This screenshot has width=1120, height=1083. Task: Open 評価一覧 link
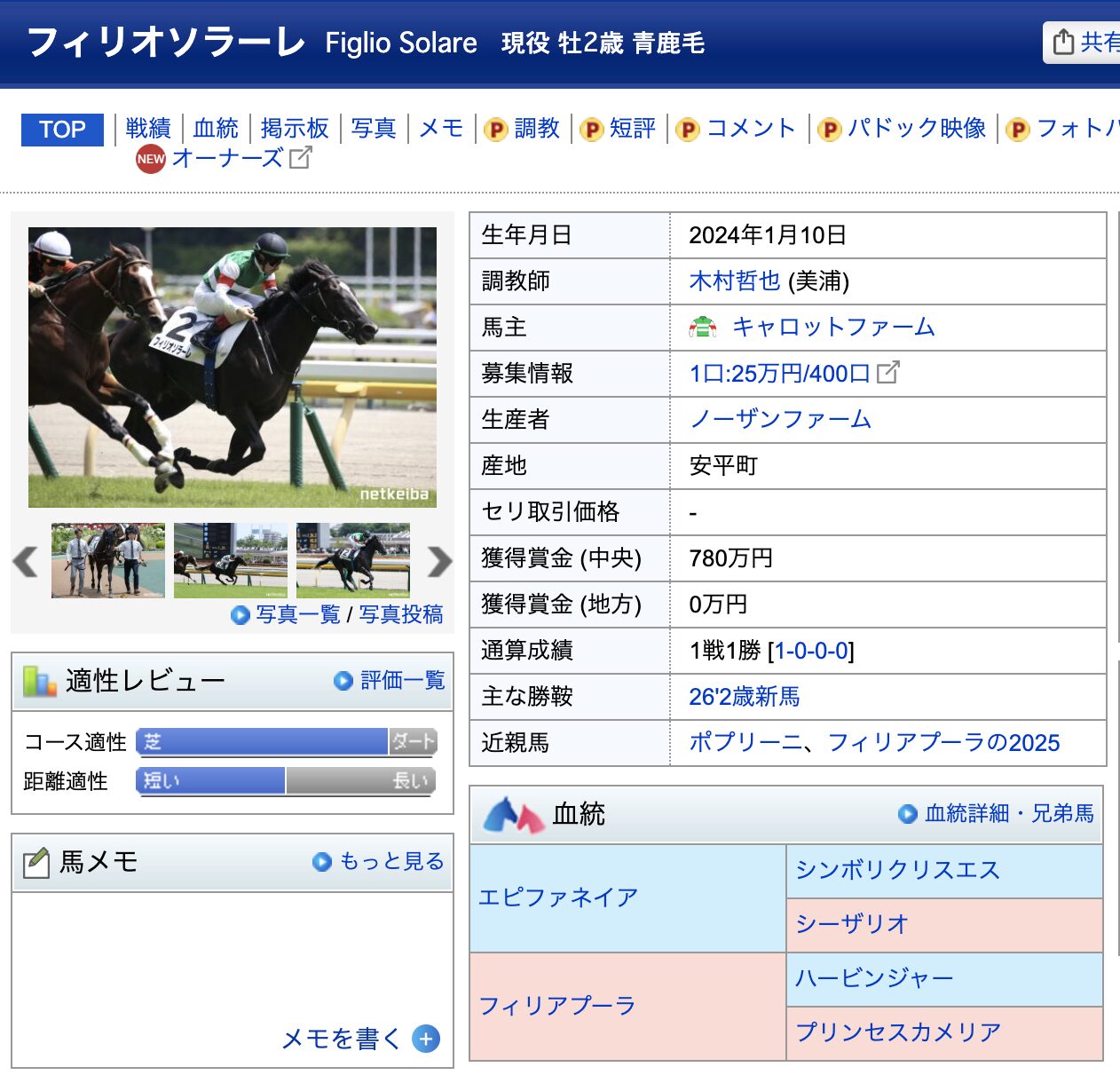[x=403, y=680]
